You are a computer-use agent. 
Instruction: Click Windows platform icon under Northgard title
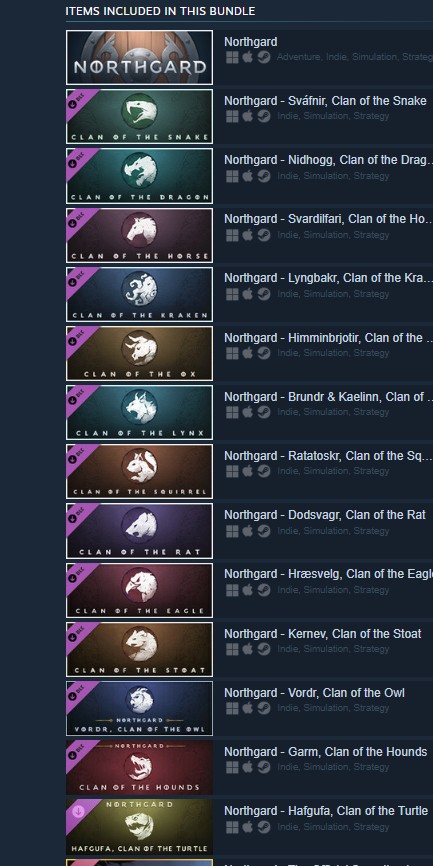tap(233, 57)
